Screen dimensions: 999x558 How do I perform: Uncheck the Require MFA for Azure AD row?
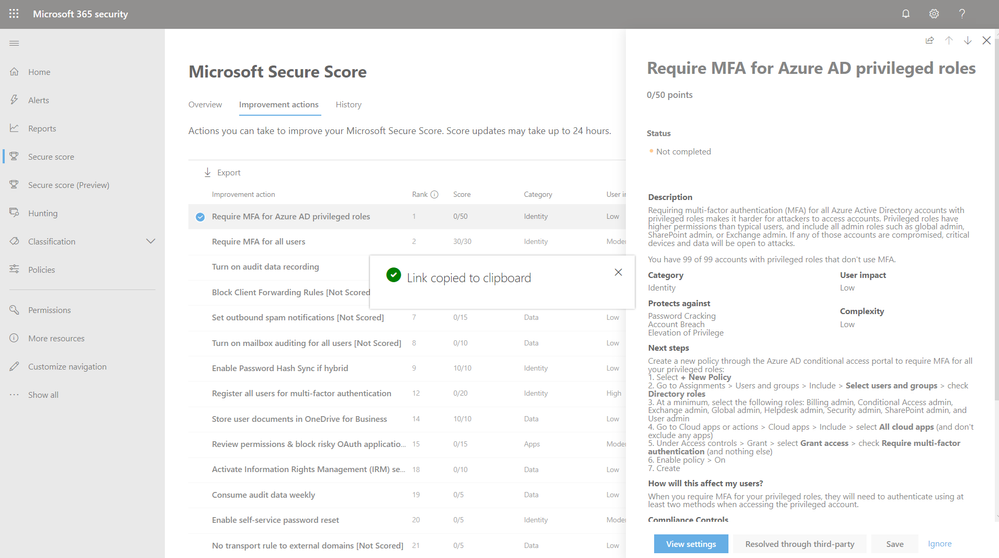click(x=200, y=217)
